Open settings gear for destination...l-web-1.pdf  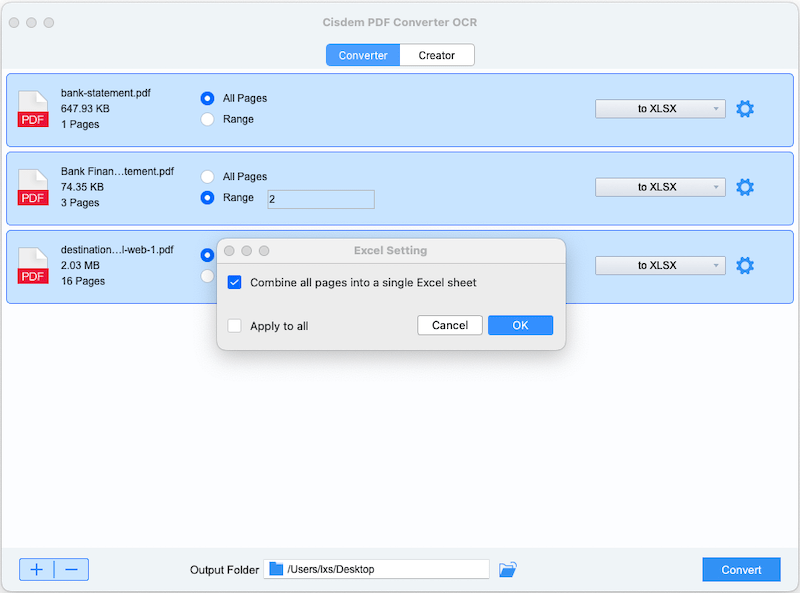745,265
